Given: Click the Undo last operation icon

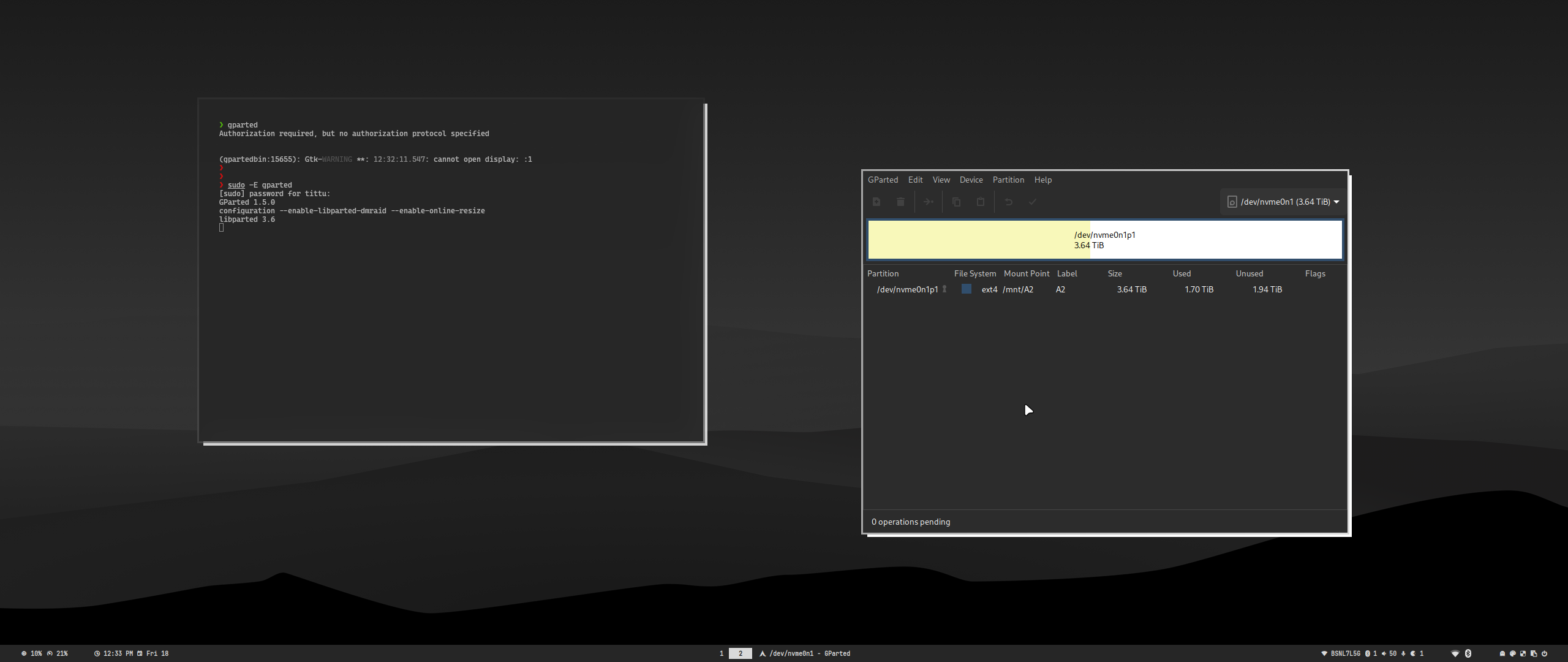Looking at the screenshot, I should pyautogui.click(x=1009, y=202).
